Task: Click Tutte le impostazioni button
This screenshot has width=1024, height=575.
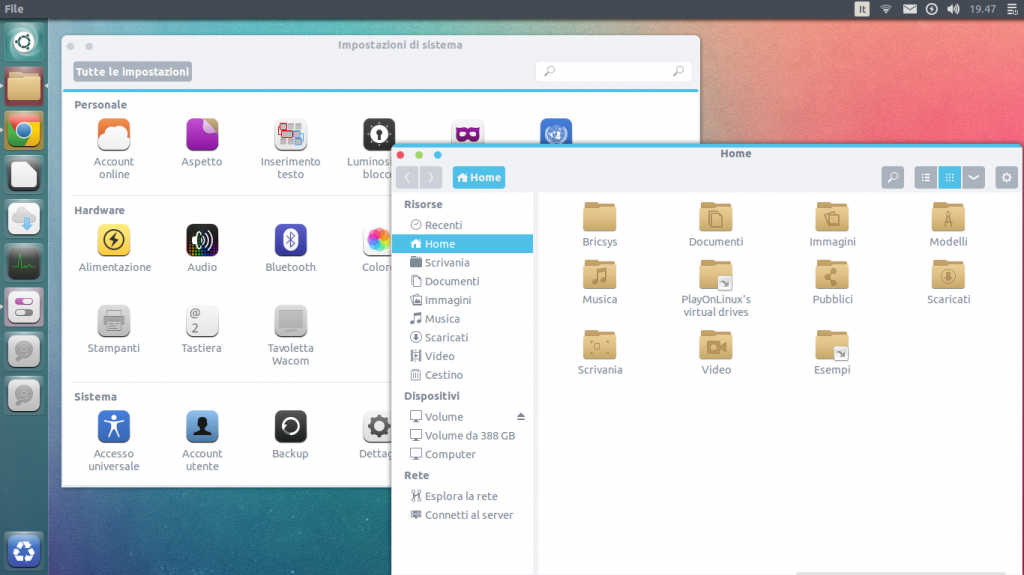Action: tap(132, 72)
